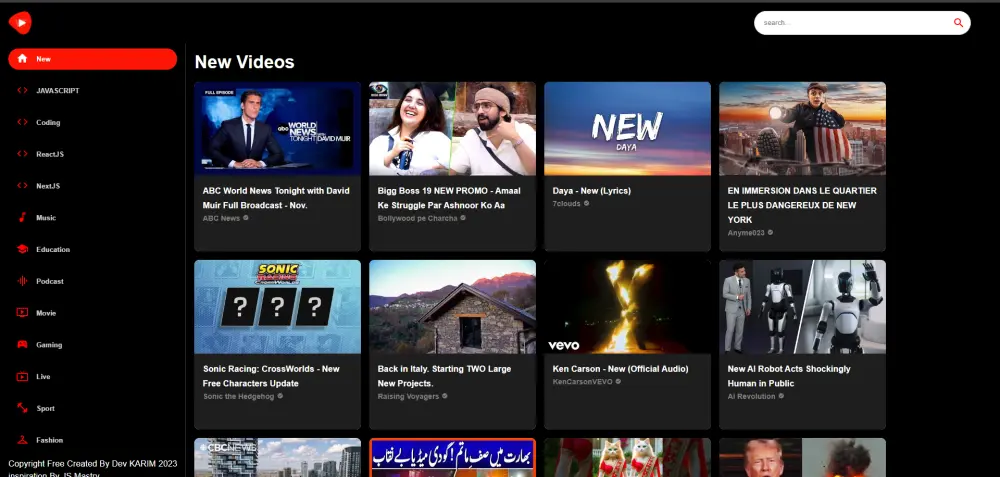Click the Coding code brackets icon
Image resolution: width=1000 pixels, height=477 pixels.
click(22, 122)
